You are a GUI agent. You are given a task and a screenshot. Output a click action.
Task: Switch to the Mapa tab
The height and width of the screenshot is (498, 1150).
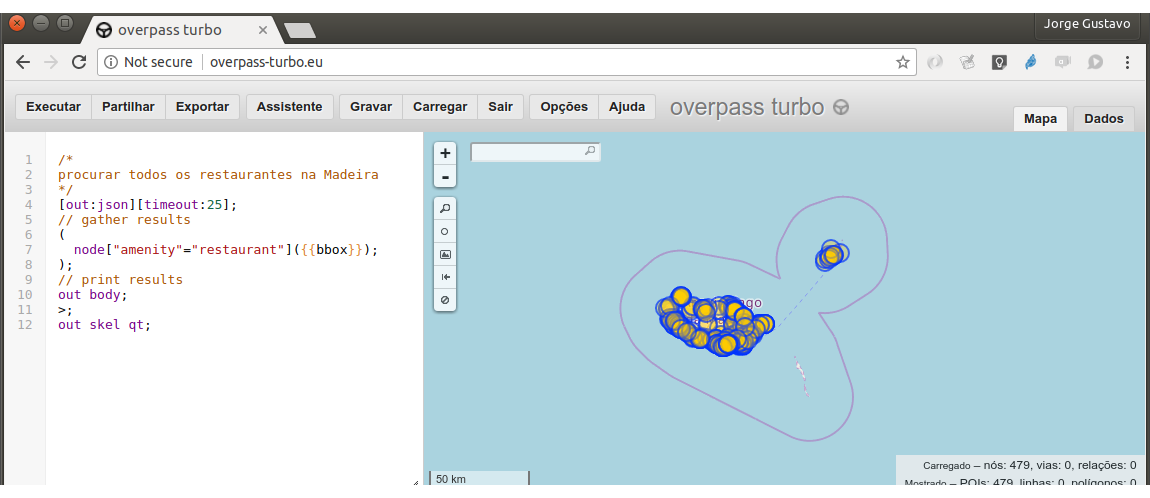click(1040, 119)
